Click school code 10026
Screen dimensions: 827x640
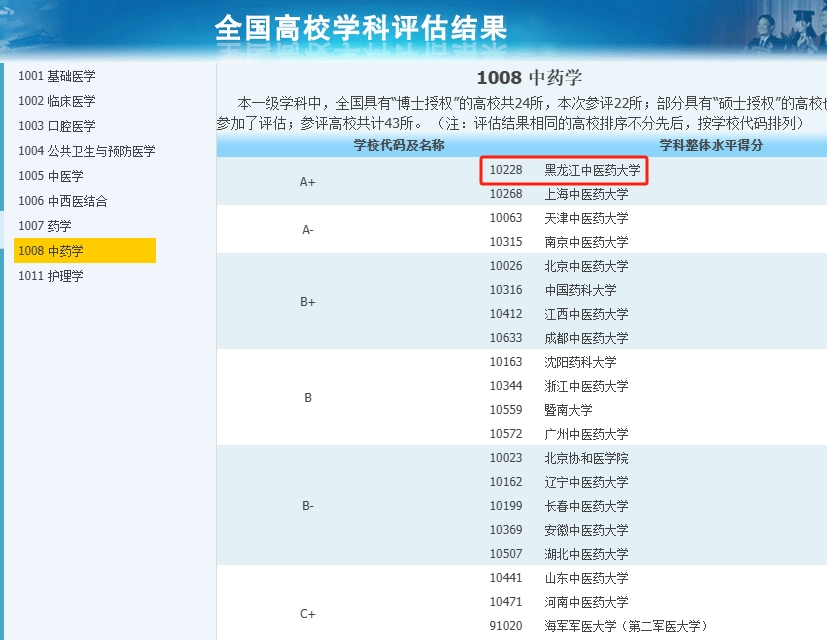(506, 266)
